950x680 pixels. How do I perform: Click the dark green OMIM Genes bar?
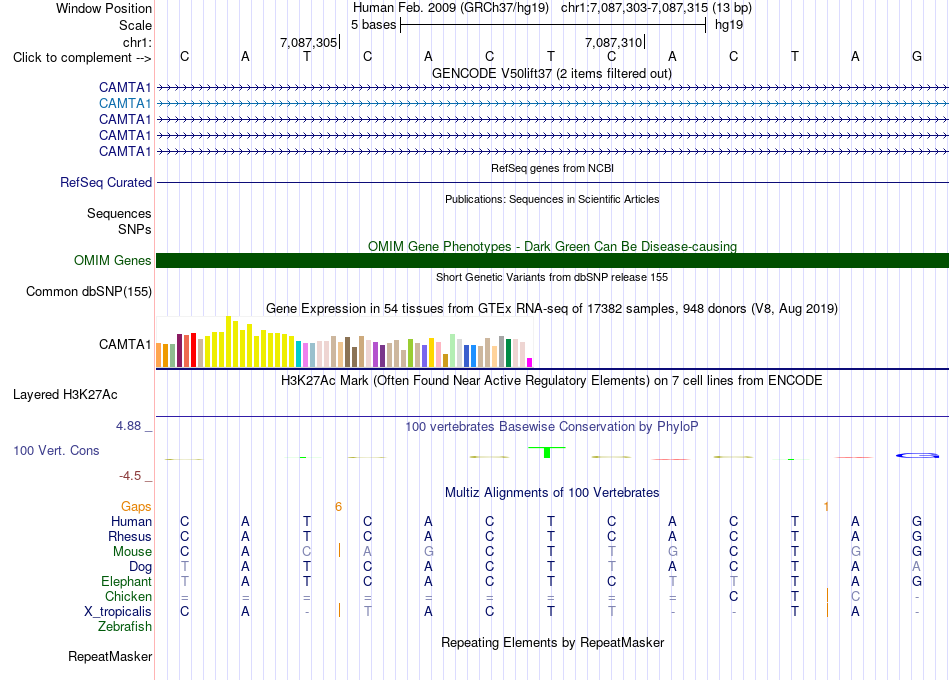click(552, 261)
